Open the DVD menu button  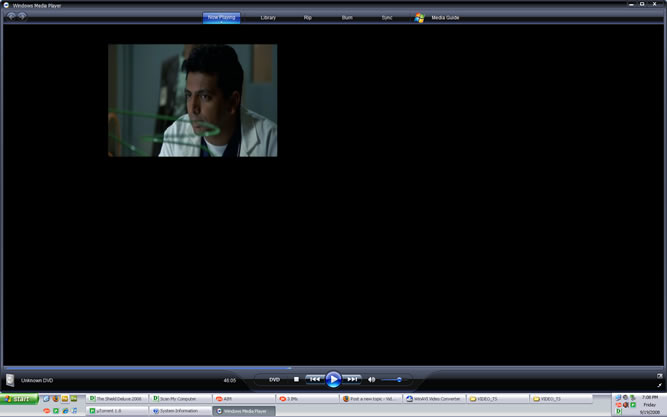pyautogui.click(x=274, y=380)
